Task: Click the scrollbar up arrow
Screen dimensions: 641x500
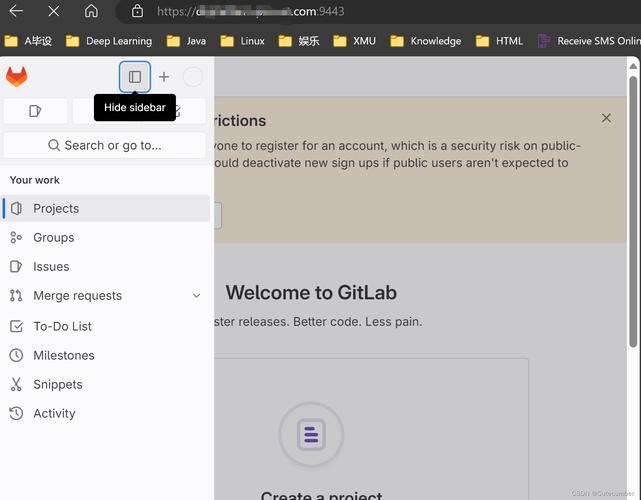Action: click(x=633, y=66)
